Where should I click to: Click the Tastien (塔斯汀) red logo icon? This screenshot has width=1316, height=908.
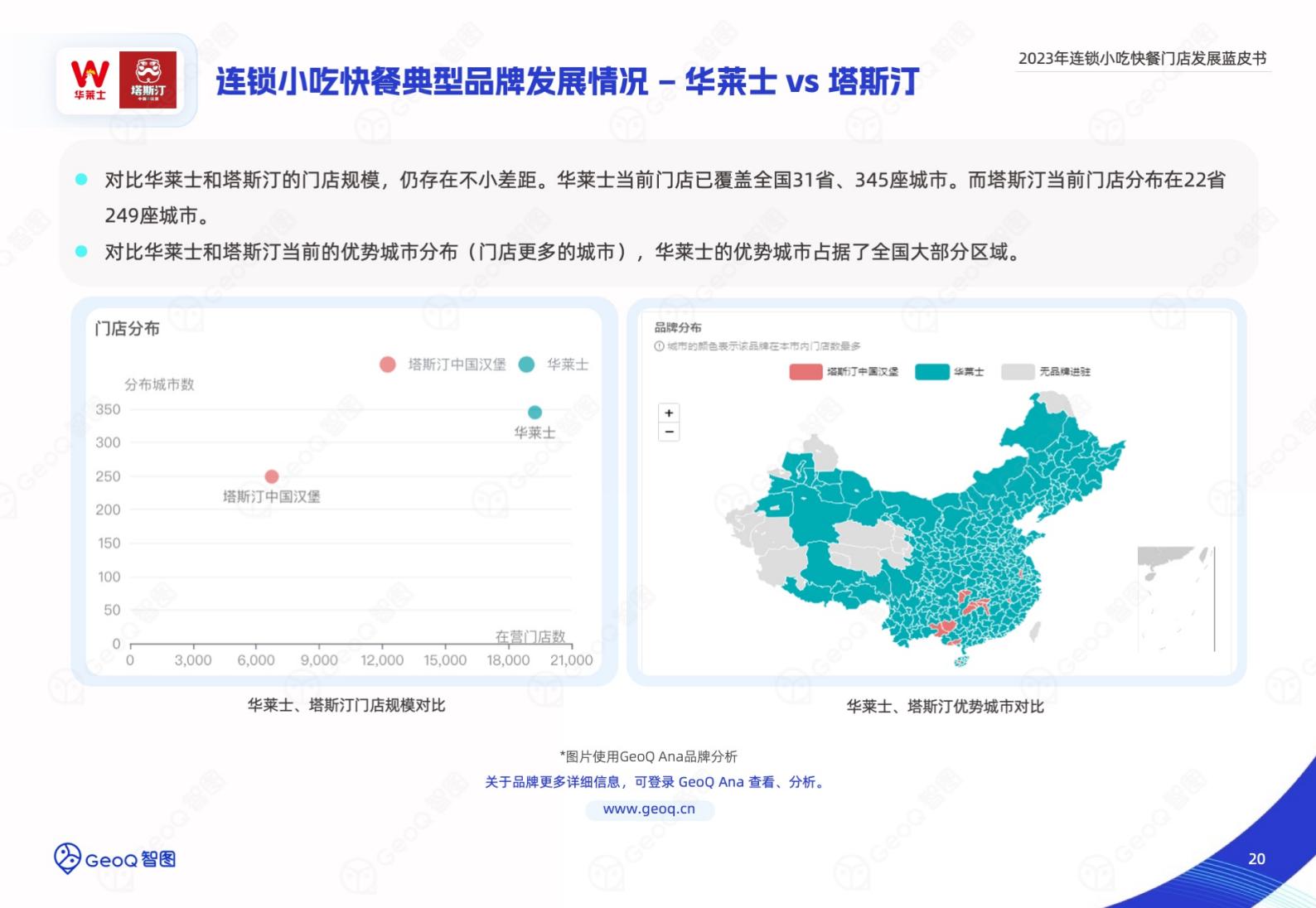pyautogui.click(x=148, y=80)
